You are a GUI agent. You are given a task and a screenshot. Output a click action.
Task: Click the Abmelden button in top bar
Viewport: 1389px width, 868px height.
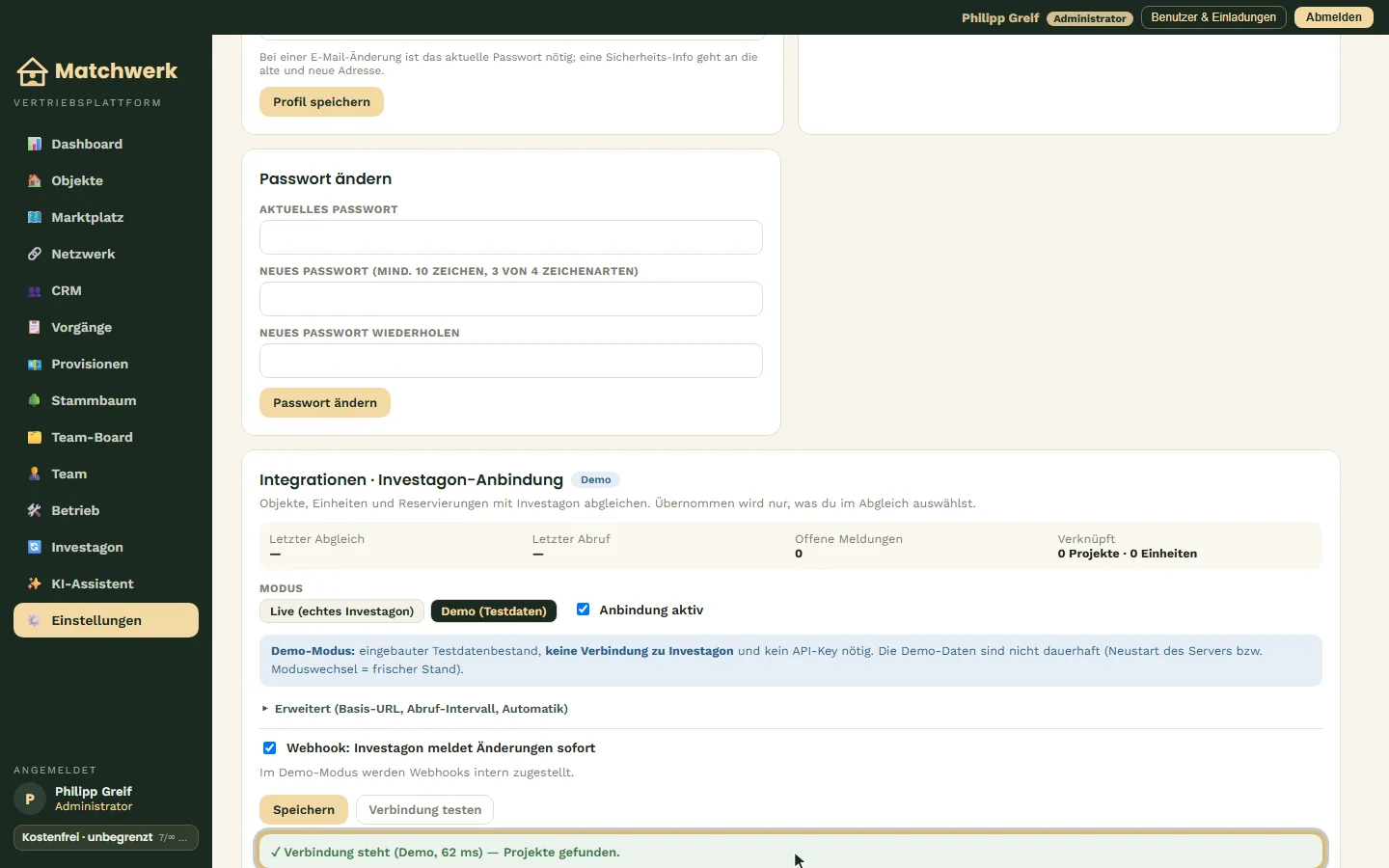click(x=1334, y=17)
